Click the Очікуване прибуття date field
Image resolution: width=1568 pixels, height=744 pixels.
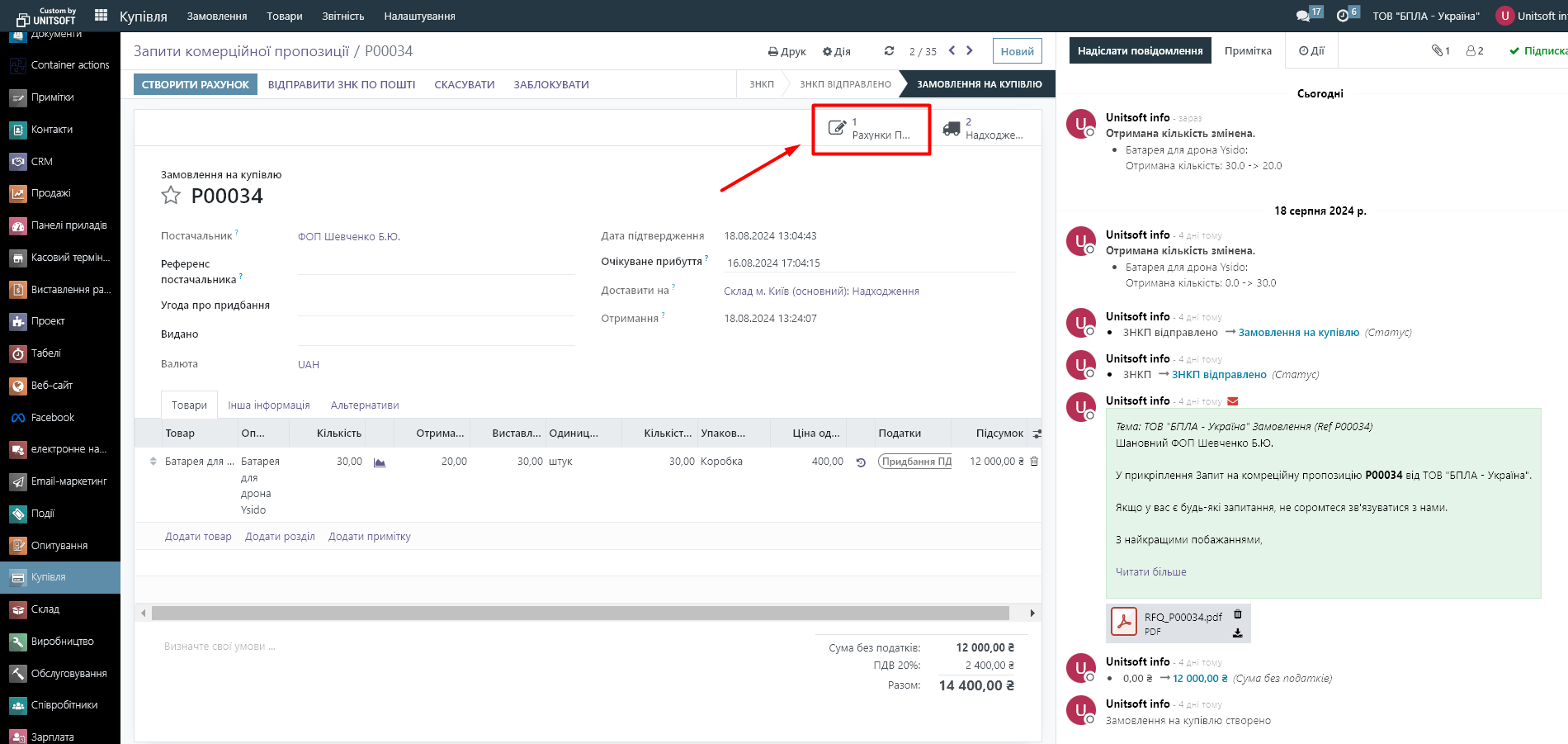tap(867, 263)
